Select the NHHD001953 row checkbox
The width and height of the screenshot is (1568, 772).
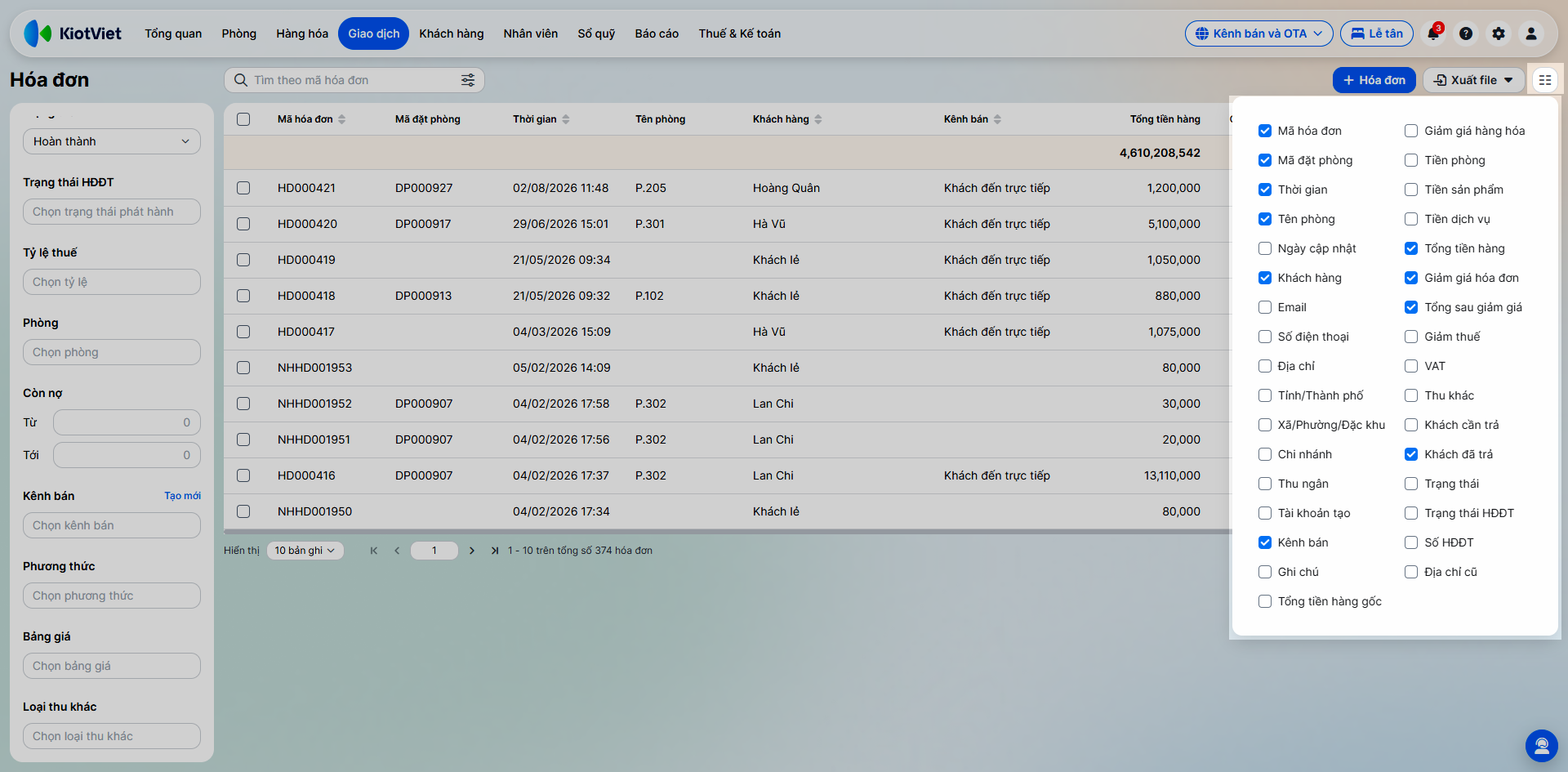tap(243, 368)
